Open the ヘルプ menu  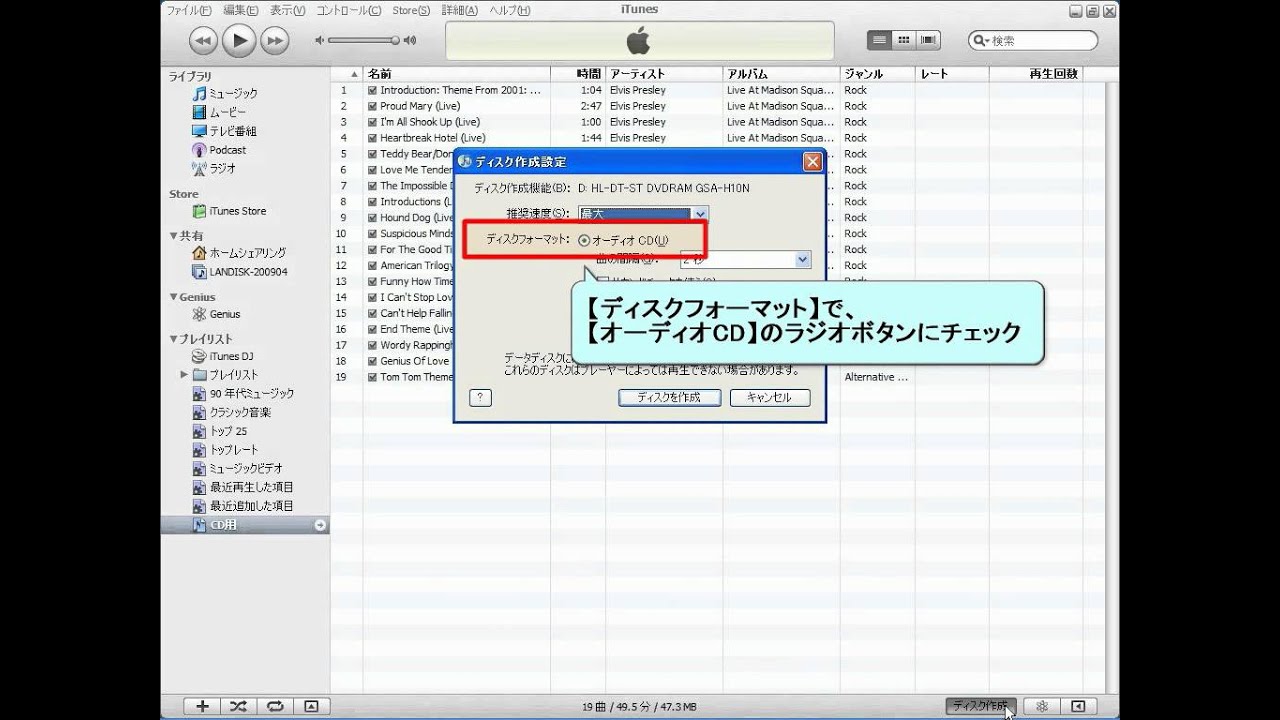(510, 10)
